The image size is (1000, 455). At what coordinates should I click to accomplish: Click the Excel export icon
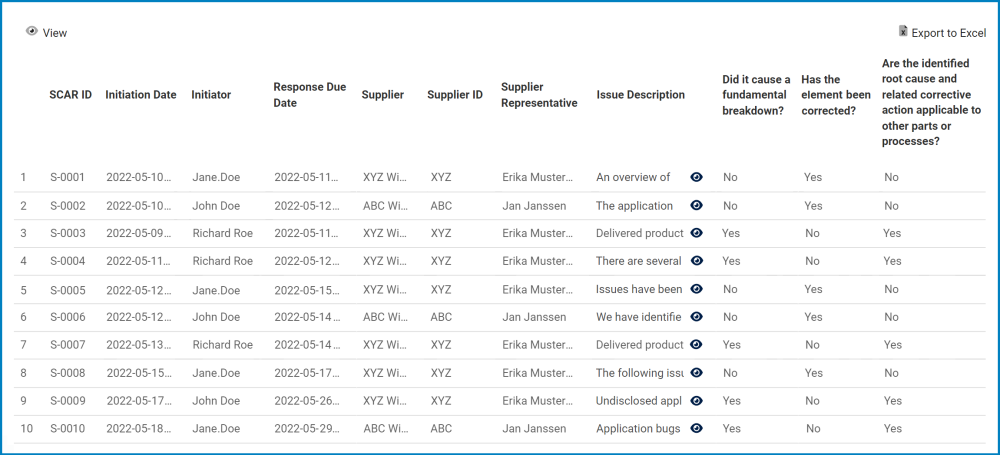903,32
